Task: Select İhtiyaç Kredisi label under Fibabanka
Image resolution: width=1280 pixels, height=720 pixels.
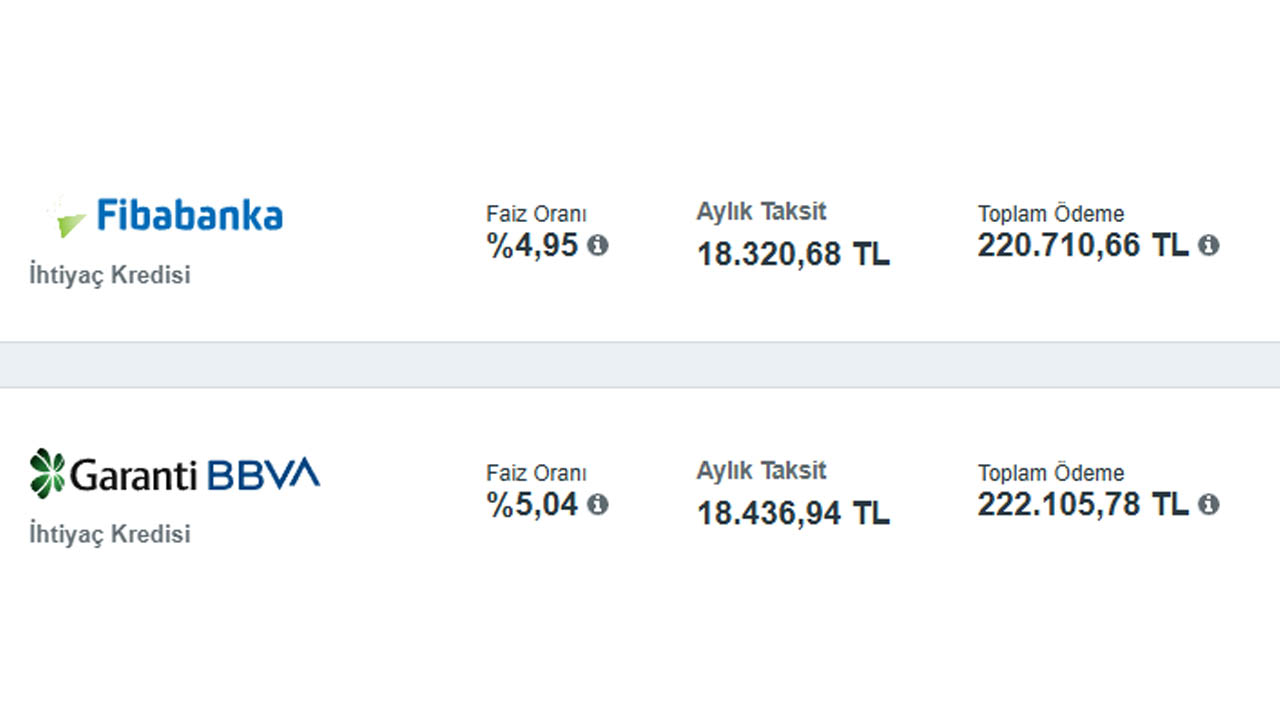Action: (x=110, y=275)
